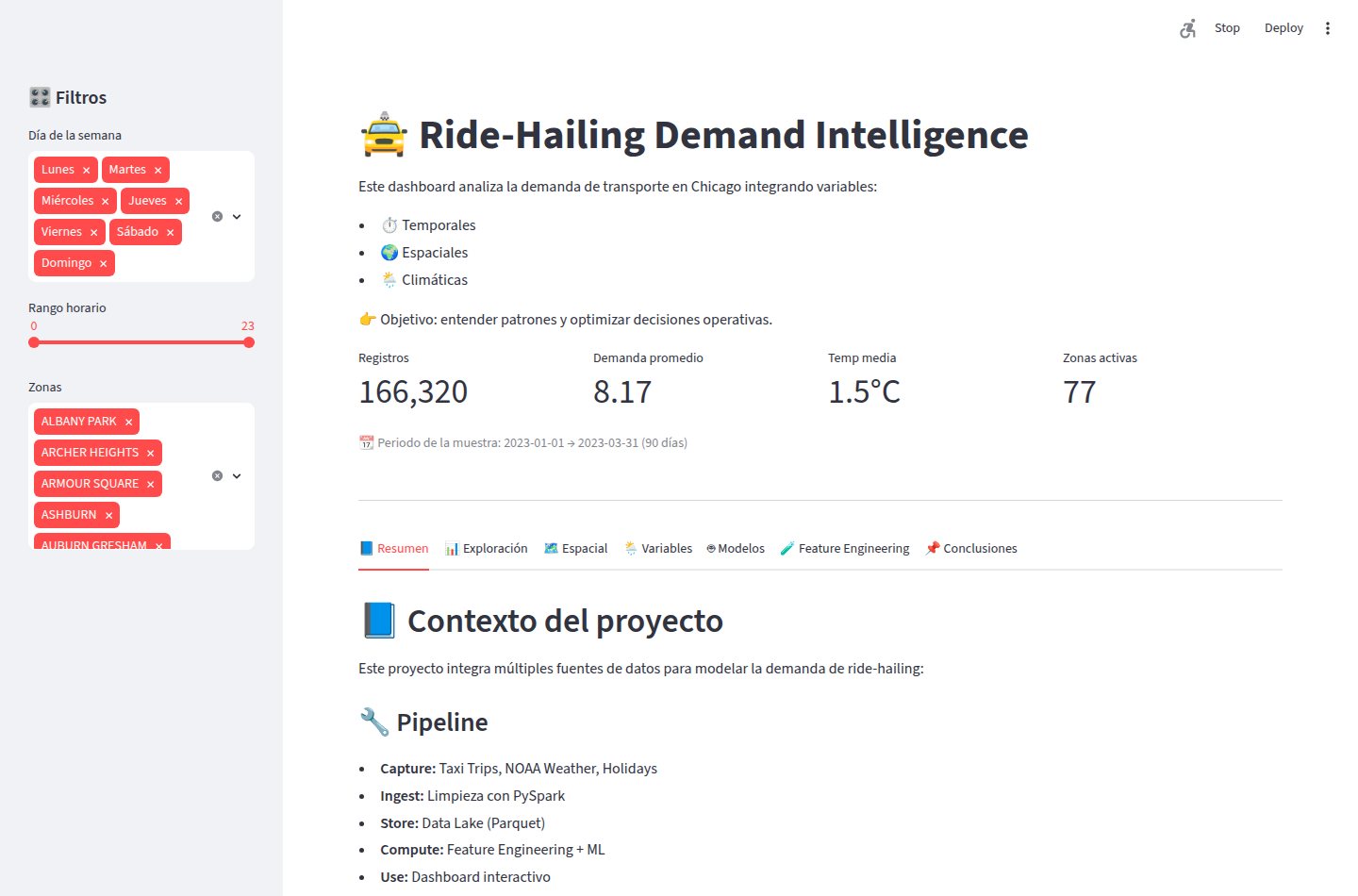This screenshot has width=1358, height=896.
Task: Clear all selected days of the week
Action: (x=217, y=216)
